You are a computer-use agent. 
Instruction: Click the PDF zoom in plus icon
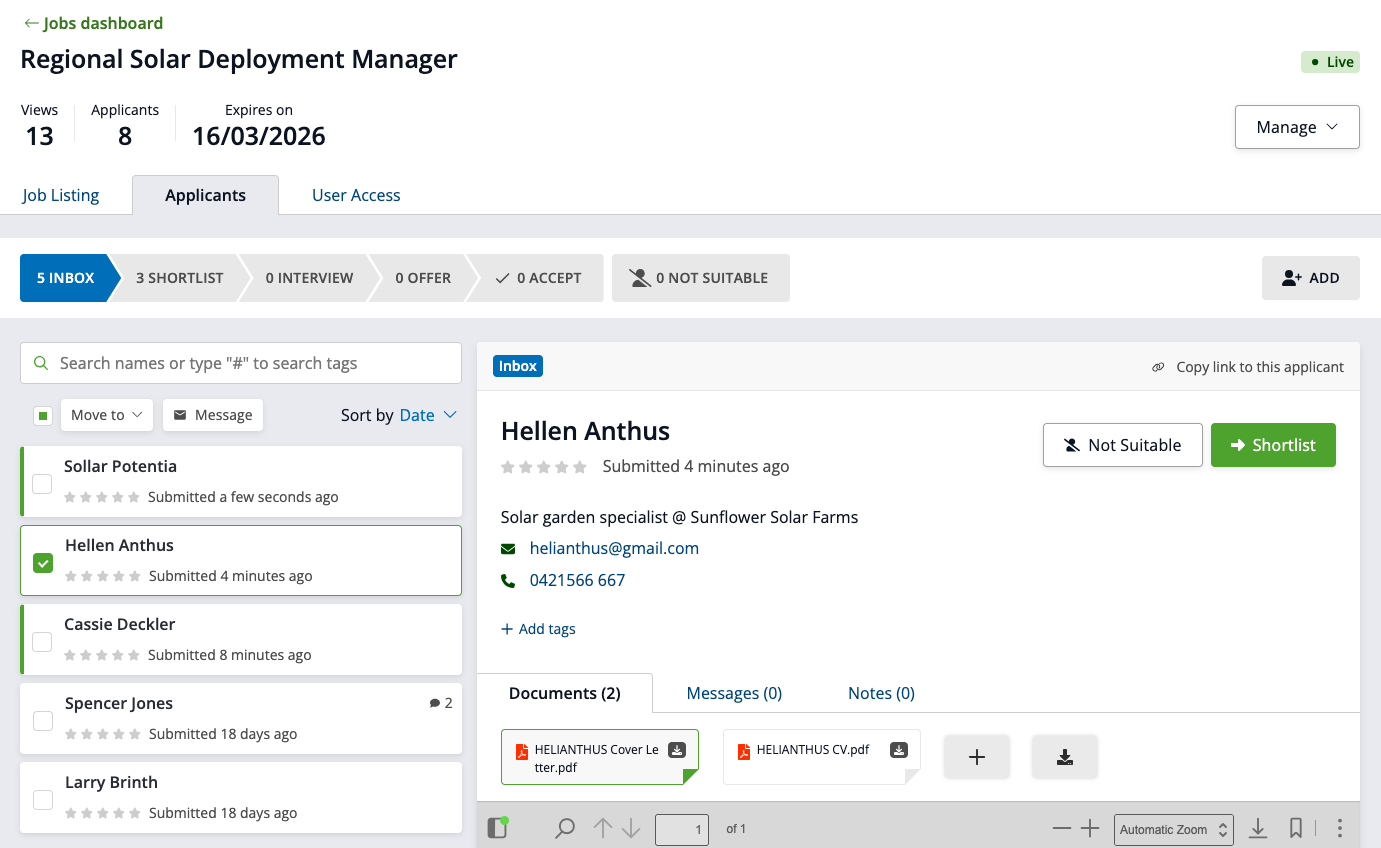click(x=1090, y=828)
